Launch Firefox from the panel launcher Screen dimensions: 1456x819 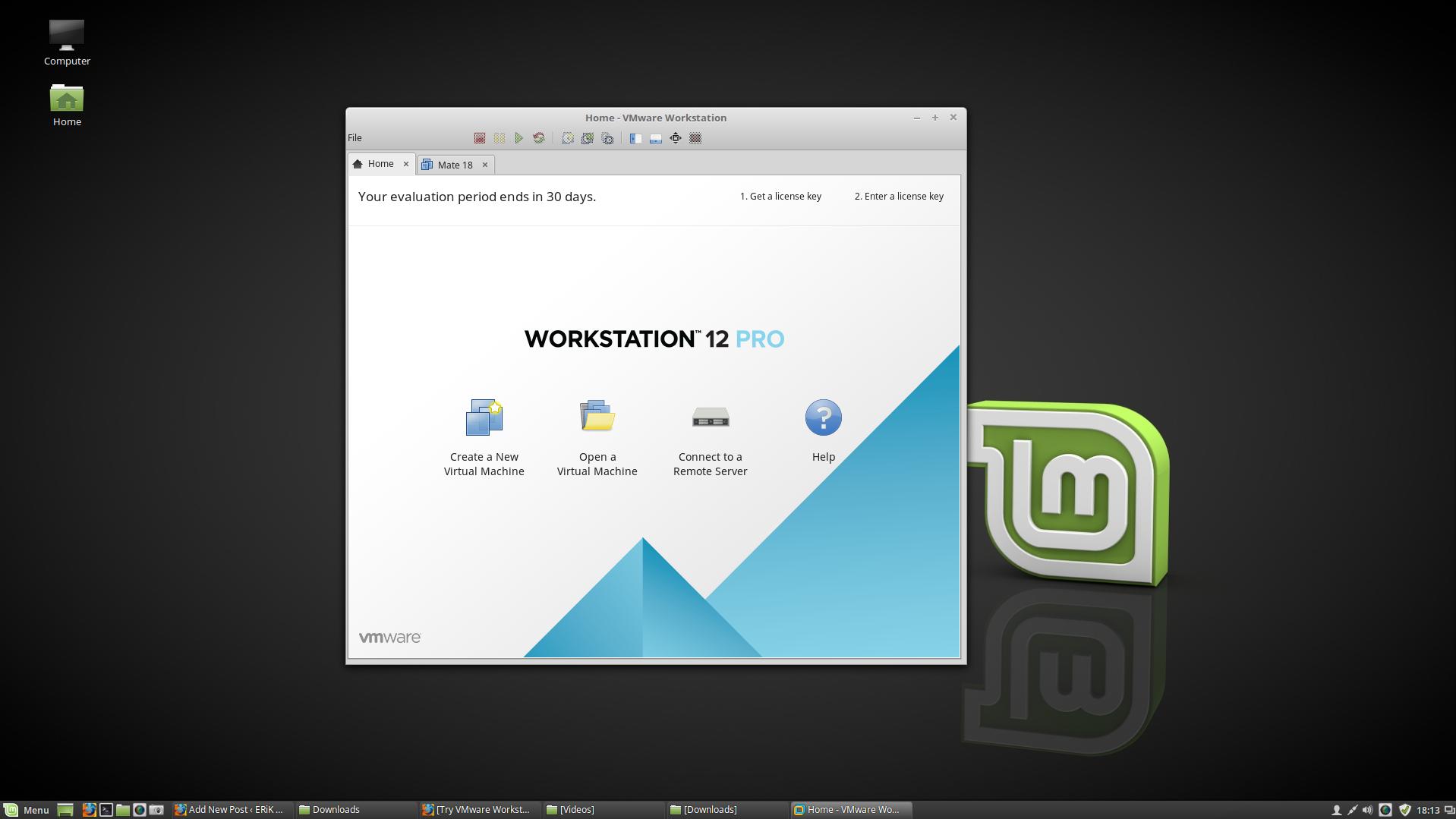(x=89, y=810)
